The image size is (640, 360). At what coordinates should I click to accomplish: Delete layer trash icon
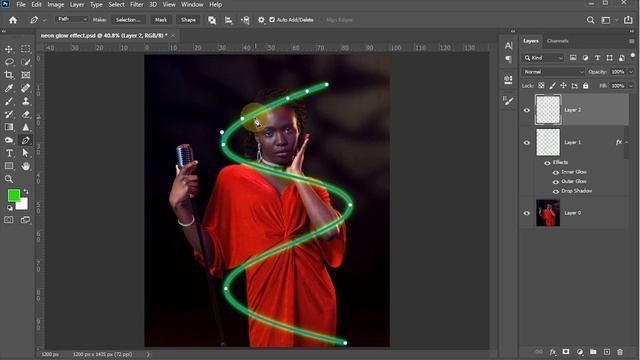pos(620,352)
